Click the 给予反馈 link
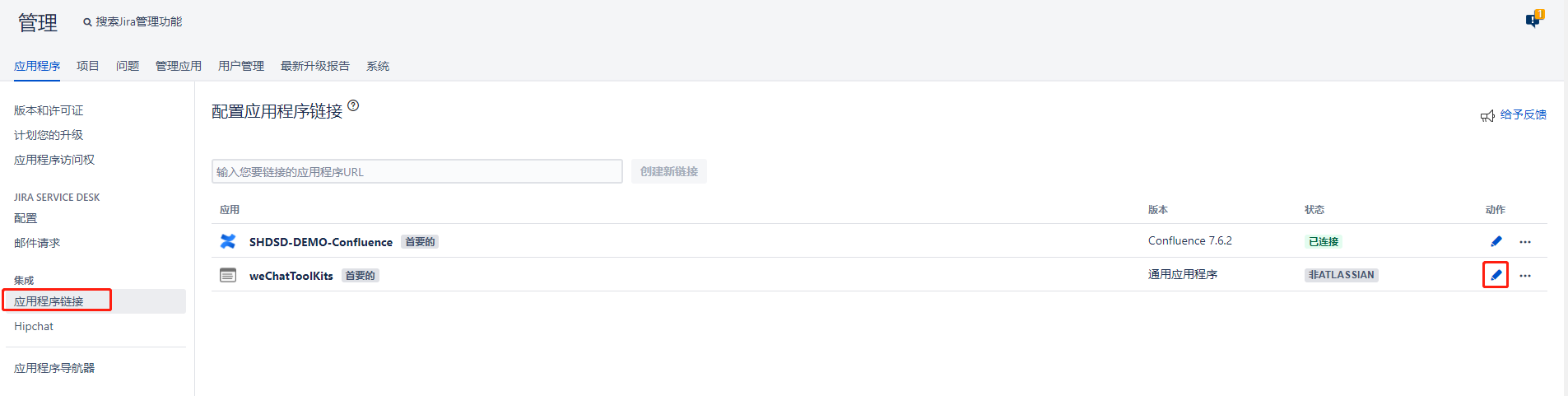 [1523, 114]
